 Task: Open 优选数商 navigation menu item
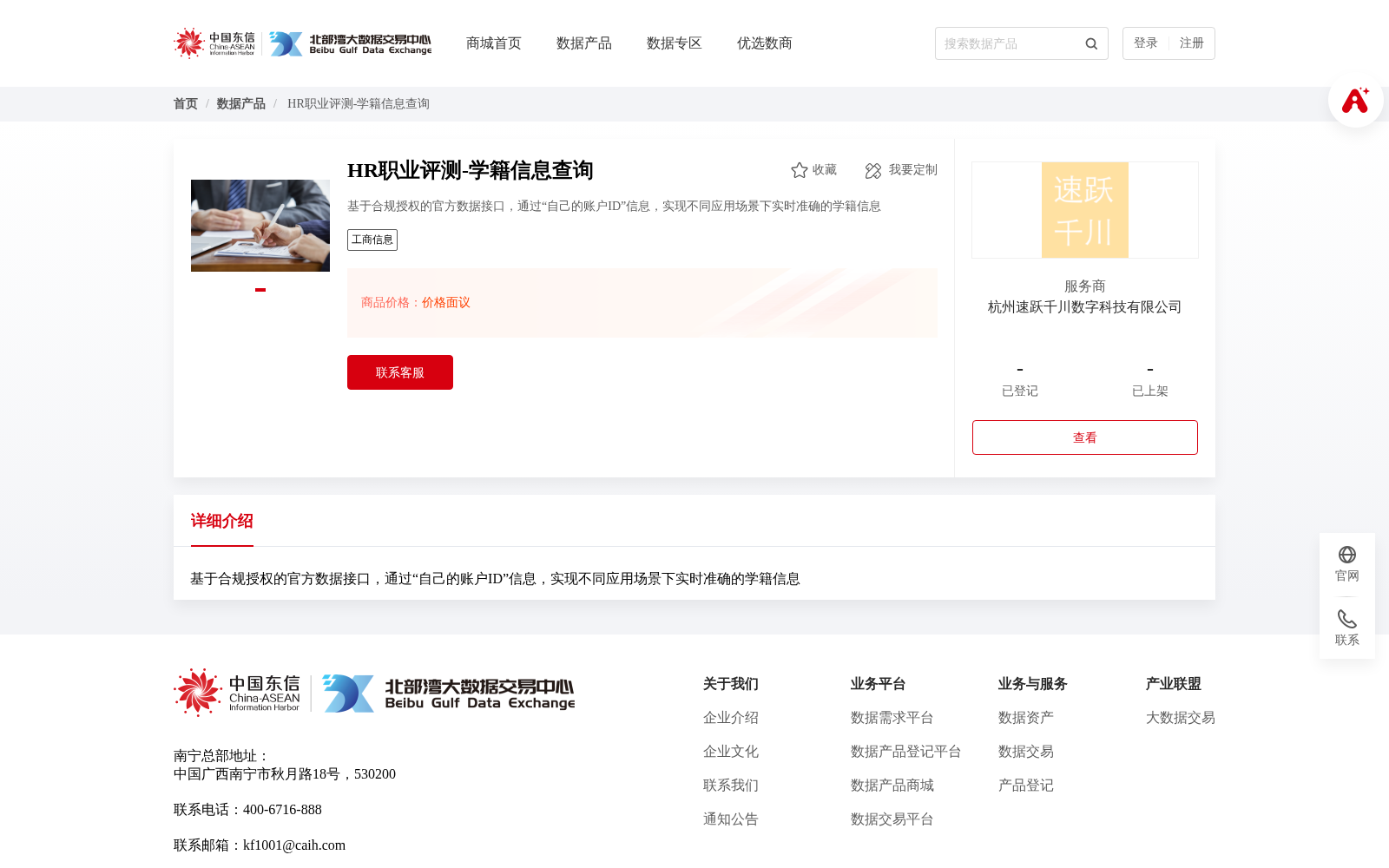click(x=765, y=43)
